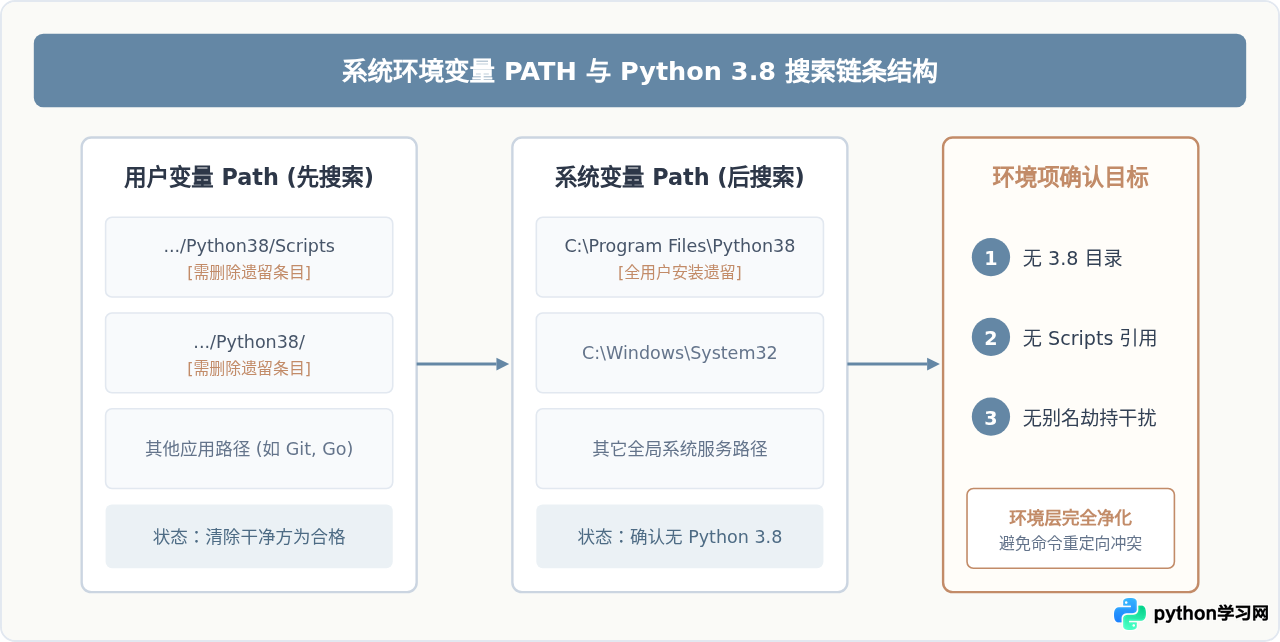This screenshot has width=1280, height=642.
Task: Click the item 无 Scripts 引用
Action: (x=1089, y=338)
